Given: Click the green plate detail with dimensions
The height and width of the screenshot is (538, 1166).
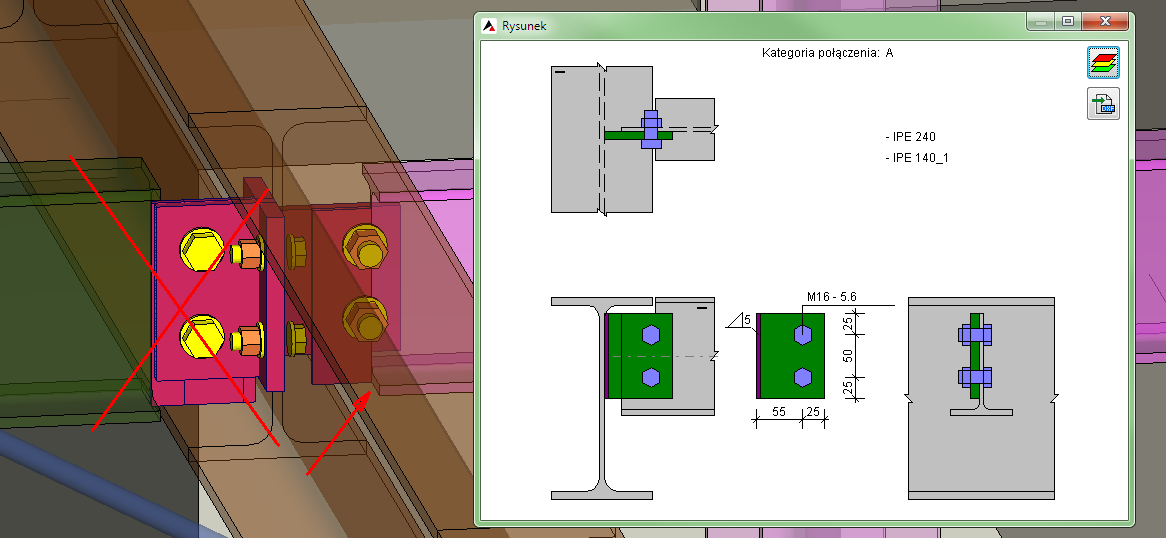Looking at the screenshot, I should [790, 356].
